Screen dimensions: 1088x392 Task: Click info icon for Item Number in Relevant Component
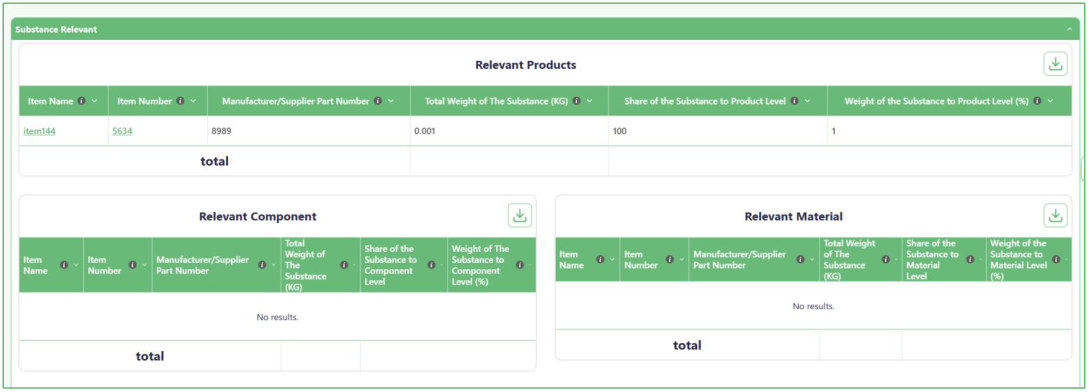pyautogui.click(x=133, y=265)
